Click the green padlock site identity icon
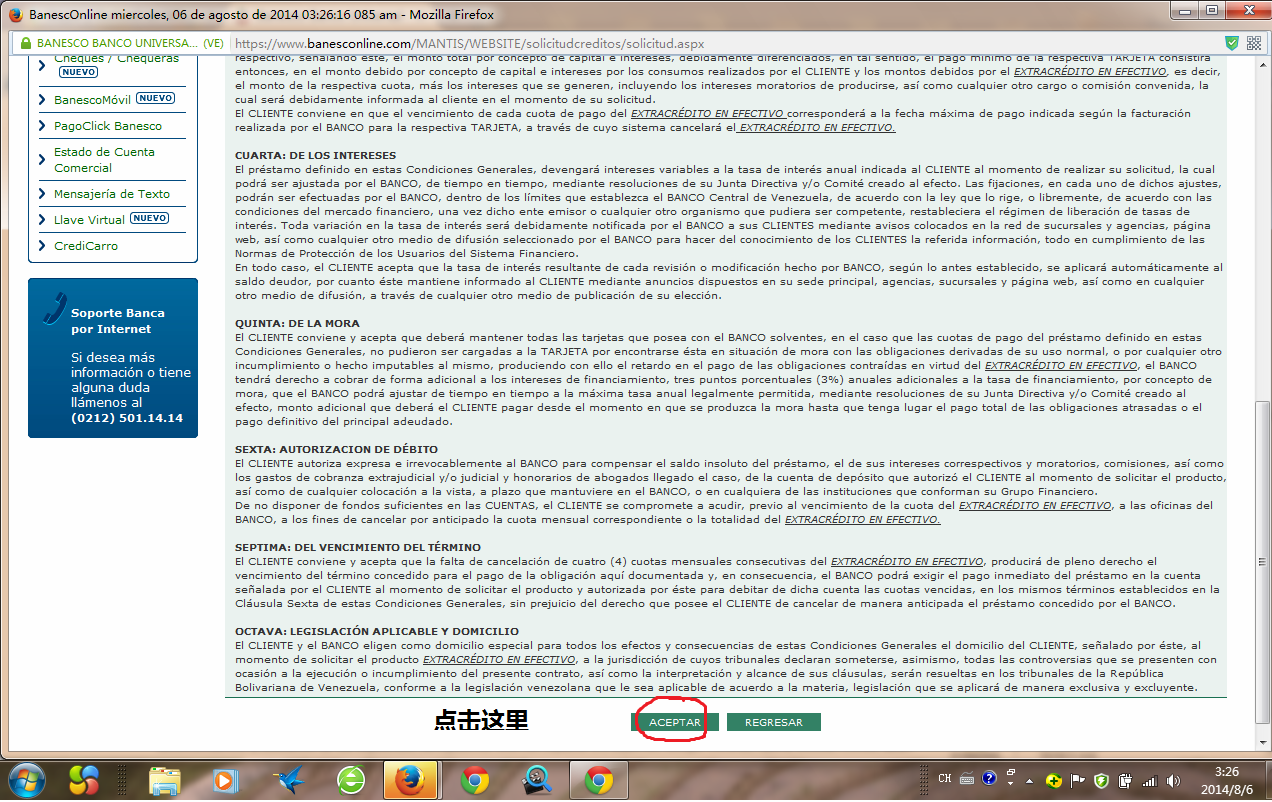Viewport: 1272px width, 802px height. 24,44
